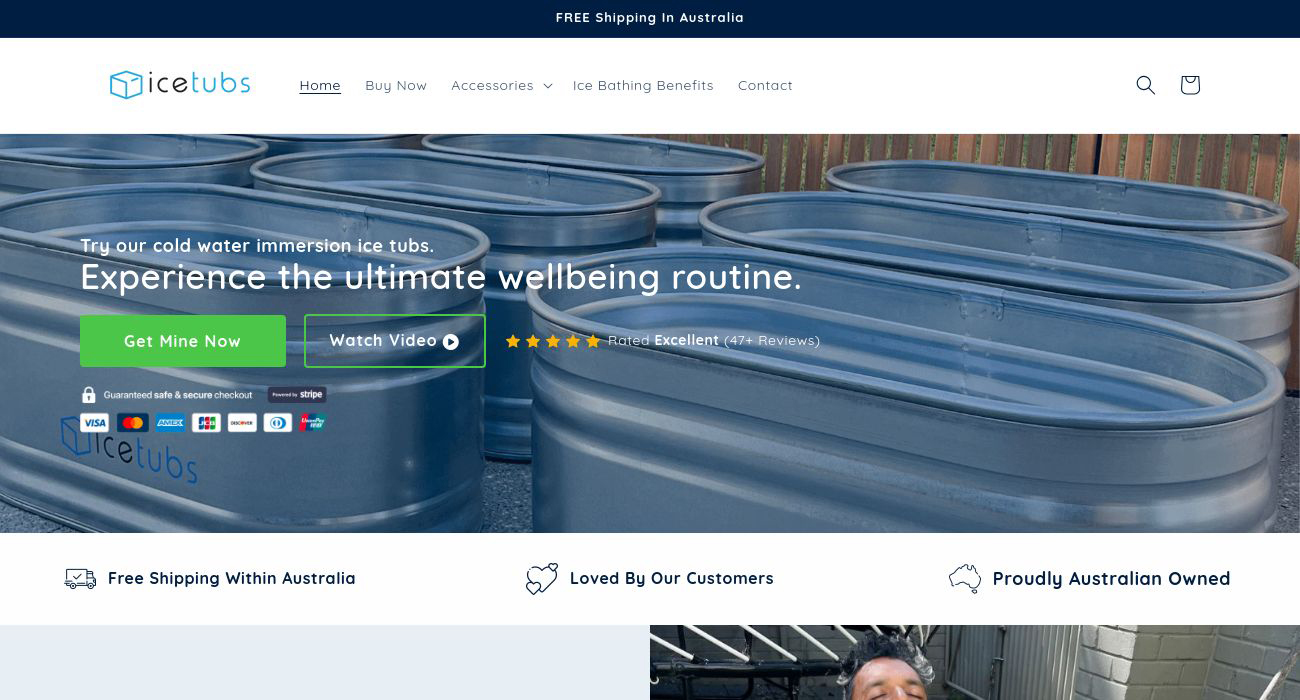The width and height of the screenshot is (1300, 700).
Task: Click the 47+ Reviews rating text
Action: click(x=772, y=341)
